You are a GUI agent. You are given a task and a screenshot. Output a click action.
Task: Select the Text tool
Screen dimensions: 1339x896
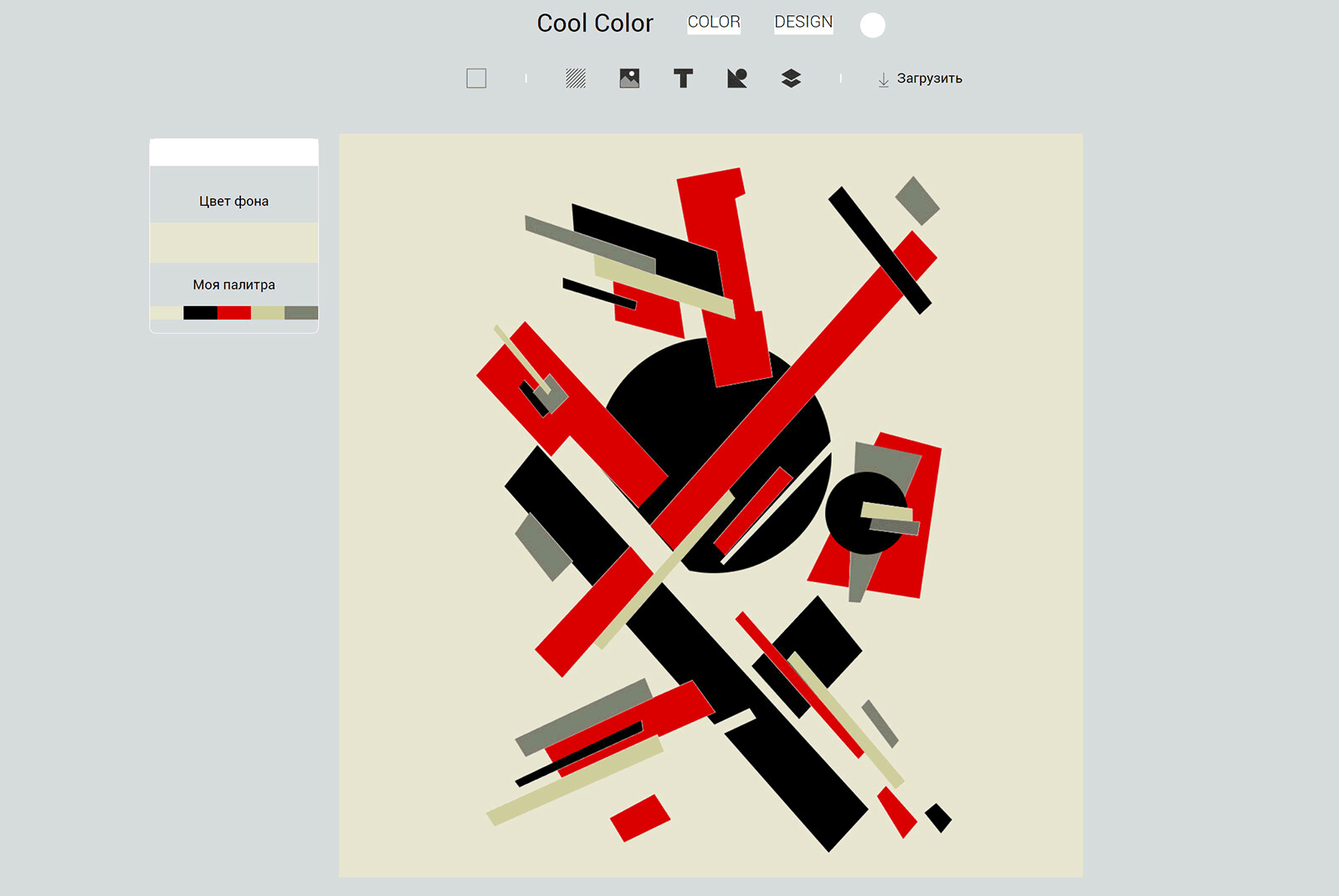(x=684, y=79)
